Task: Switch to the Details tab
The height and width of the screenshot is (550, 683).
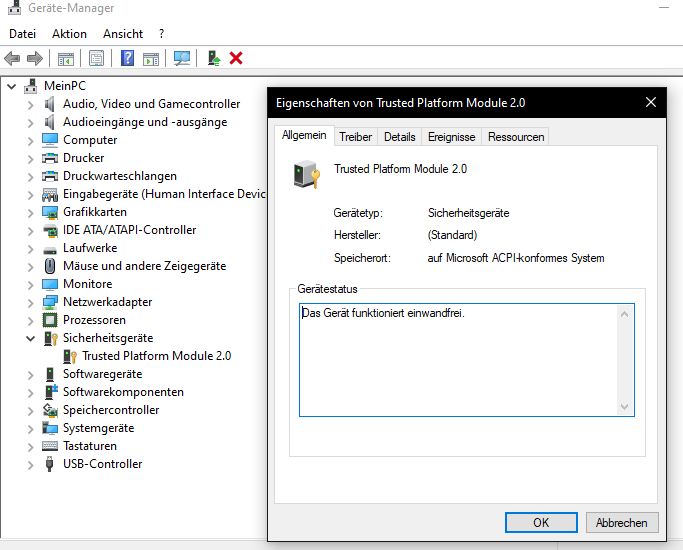Action: (399, 137)
